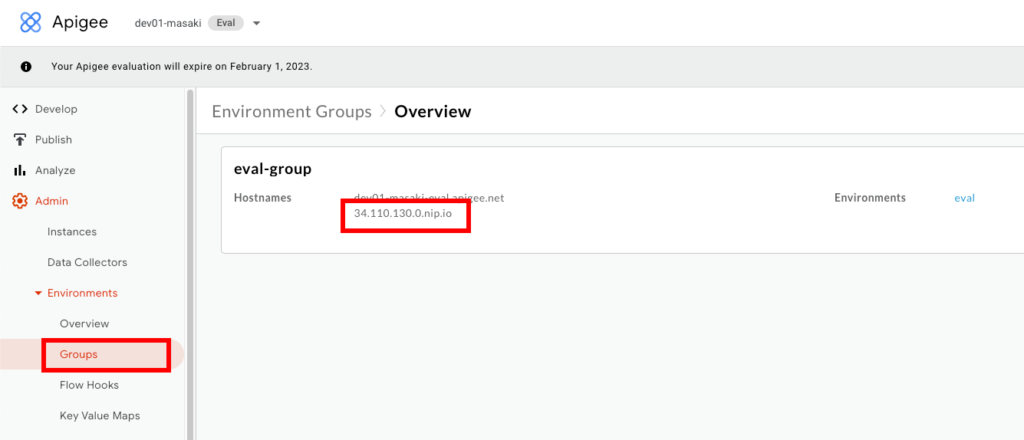The image size is (1024, 440).
Task: Click the Develop code brackets icon
Action: point(19,109)
